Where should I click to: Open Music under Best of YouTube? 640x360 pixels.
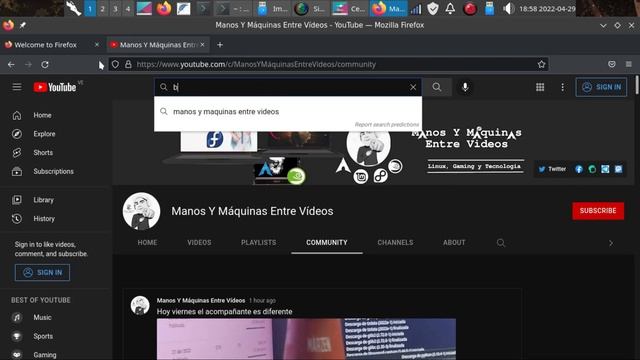pyautogui.click(x=56, y=318)
